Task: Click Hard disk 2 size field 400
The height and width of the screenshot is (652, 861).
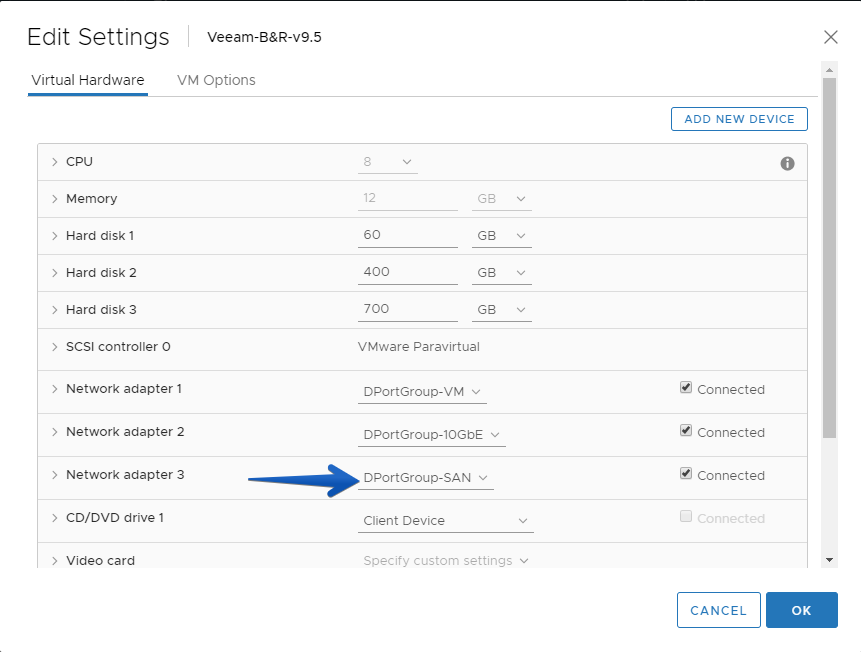Action: pyautogui.click(x=407, y=272)
